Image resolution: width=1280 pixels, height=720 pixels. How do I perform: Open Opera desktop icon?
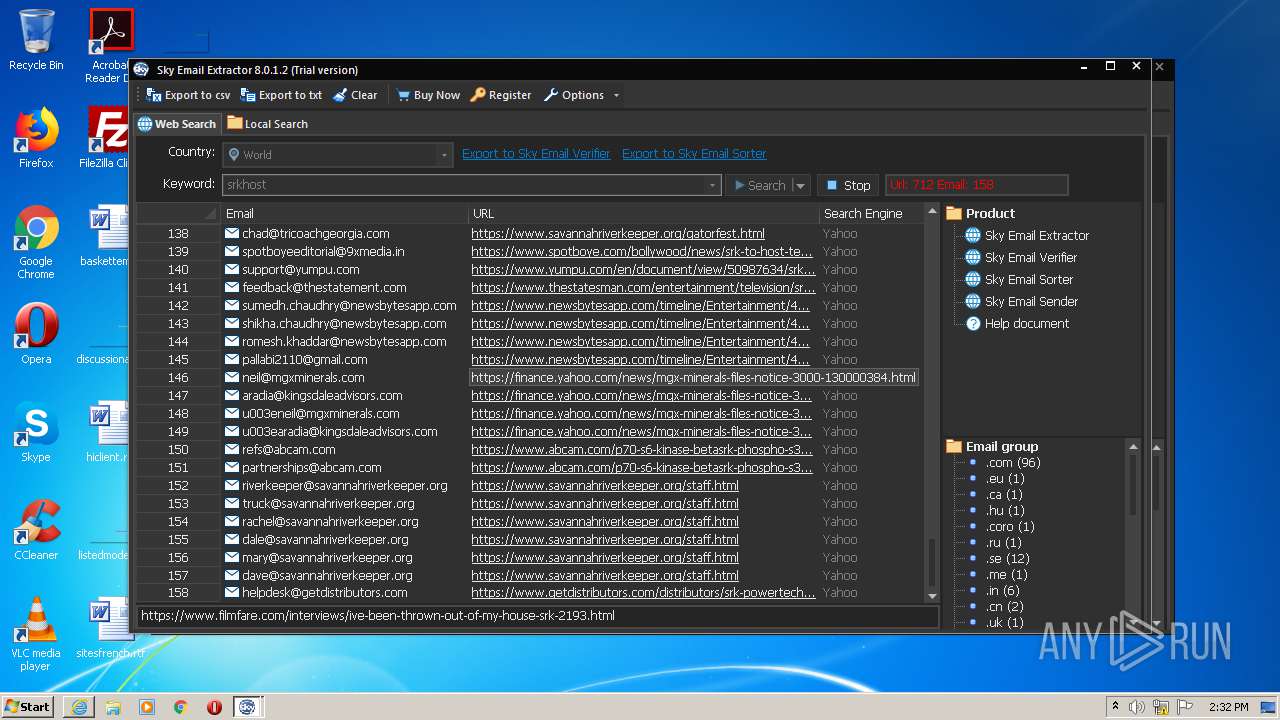tap(36, 334)
